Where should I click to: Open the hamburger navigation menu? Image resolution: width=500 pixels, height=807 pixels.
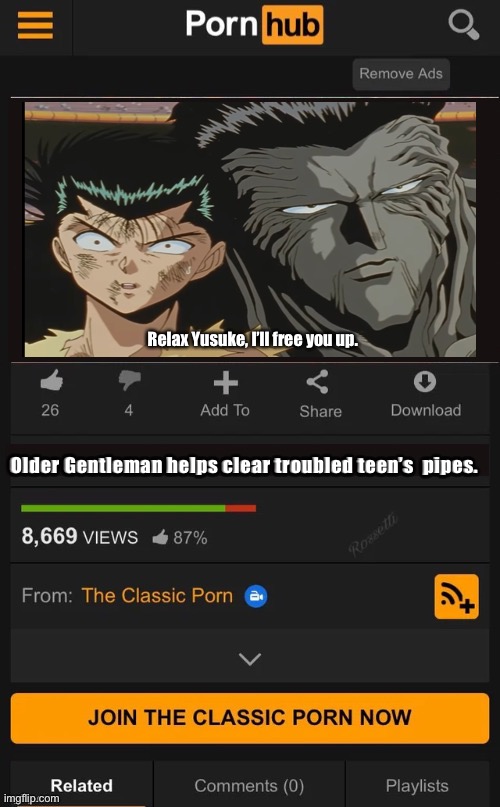pos(35,25)
